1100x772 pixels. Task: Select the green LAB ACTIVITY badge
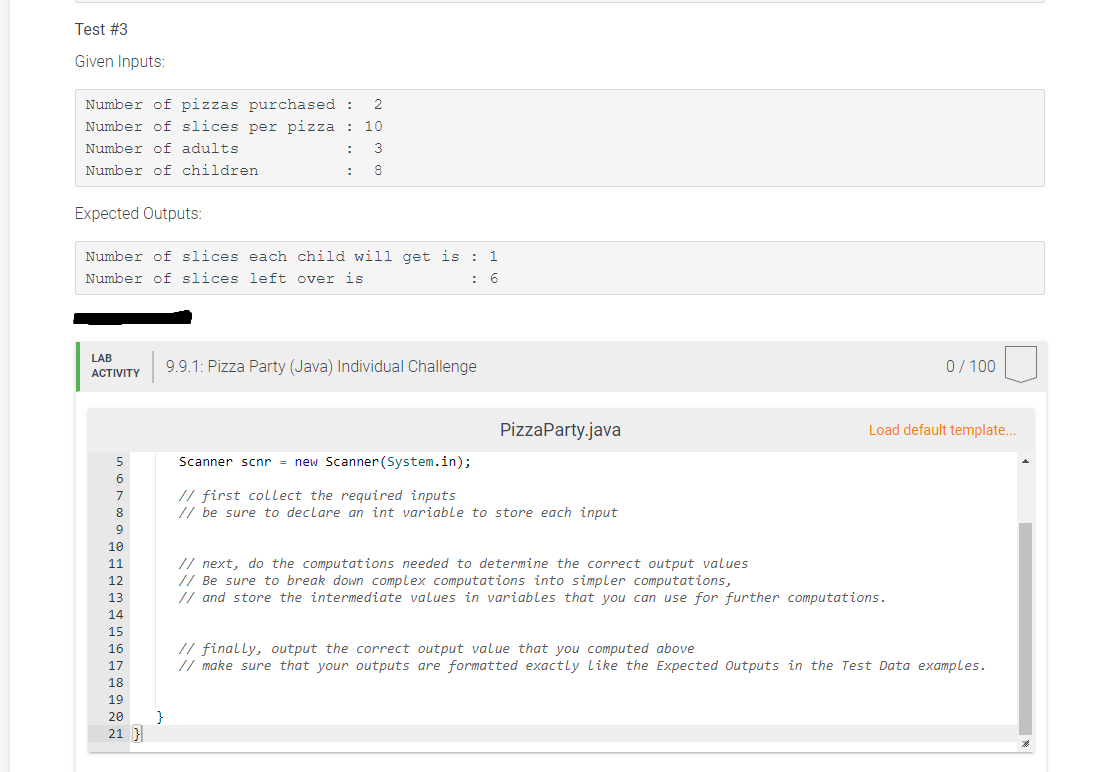click(115, 366)
